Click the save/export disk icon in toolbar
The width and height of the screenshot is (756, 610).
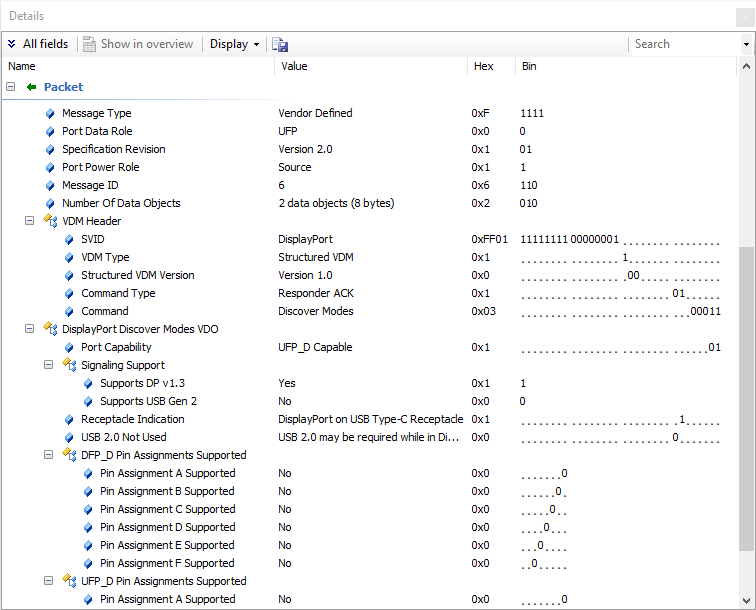280,44
